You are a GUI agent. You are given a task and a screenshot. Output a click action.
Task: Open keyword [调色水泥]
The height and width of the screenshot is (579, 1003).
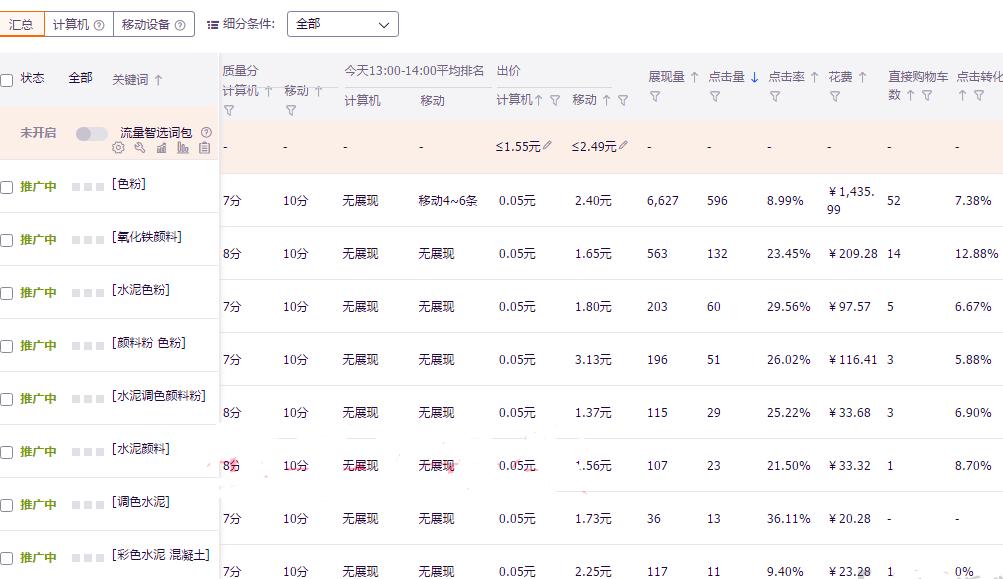tap(141, 502)
